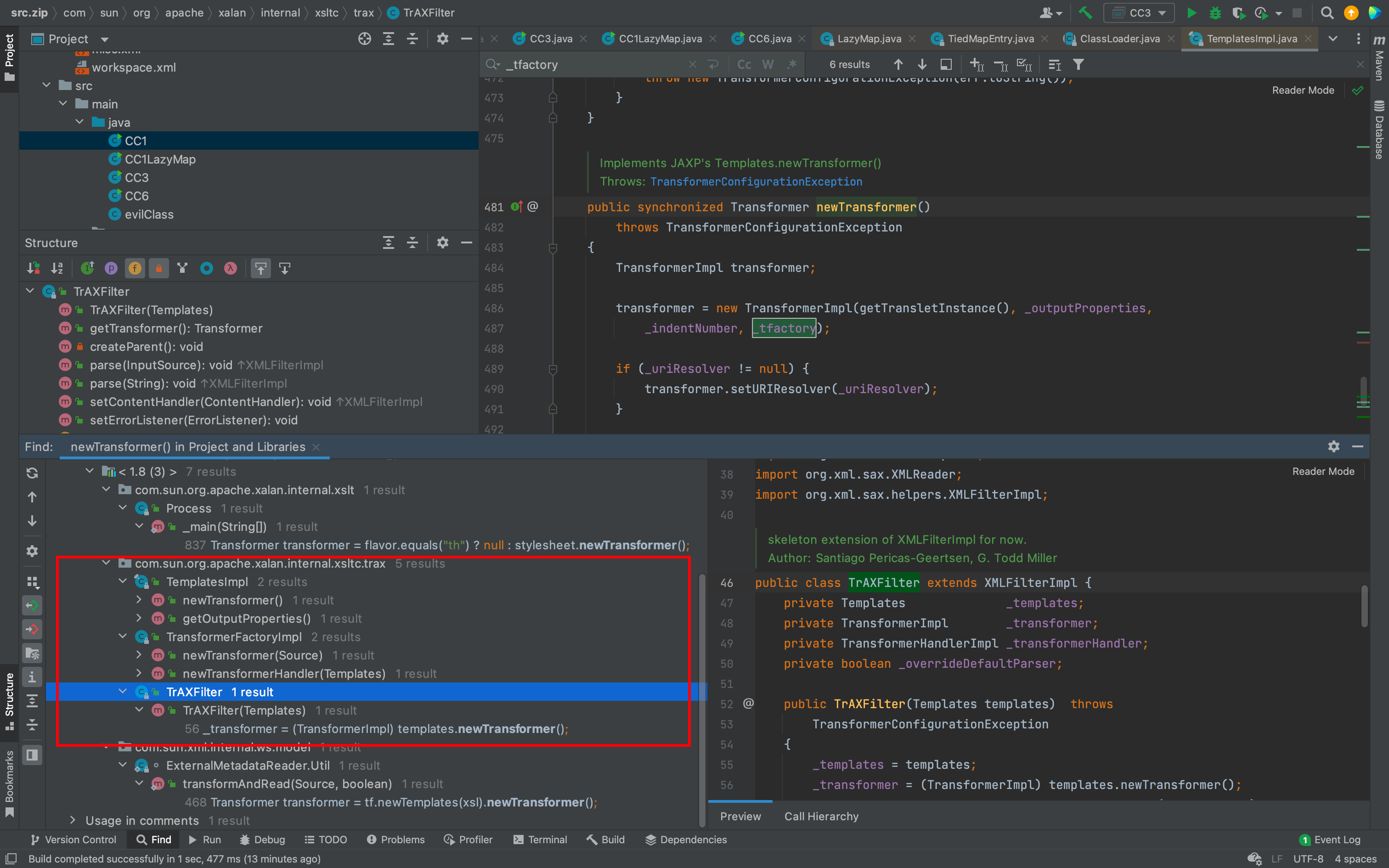This screenshot has width=1389, height=868.
Task: Open Project view mode dropdown
Action: coord(104,39)
